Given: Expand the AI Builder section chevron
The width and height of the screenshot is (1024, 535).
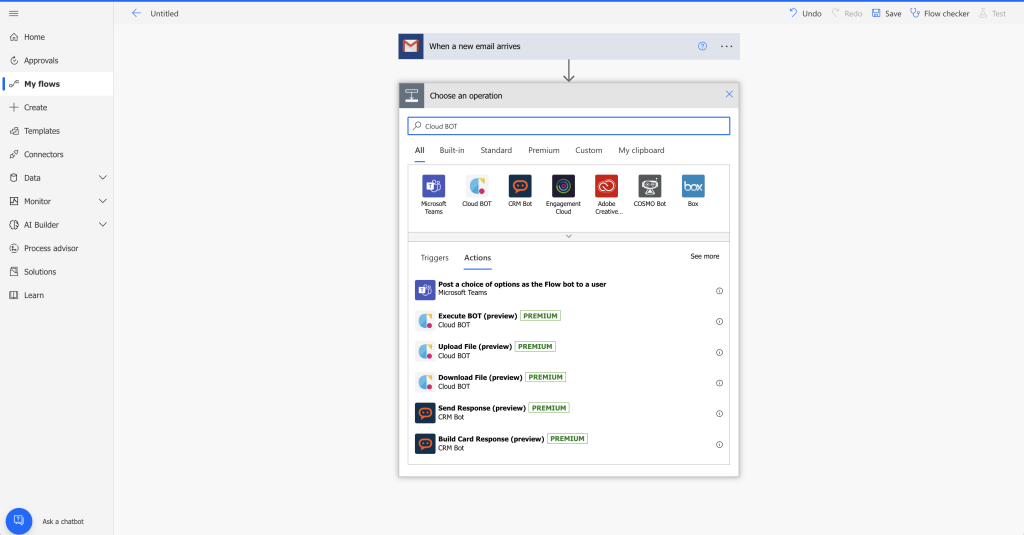Looking at the screenshot, I should (x=103, y=225).
